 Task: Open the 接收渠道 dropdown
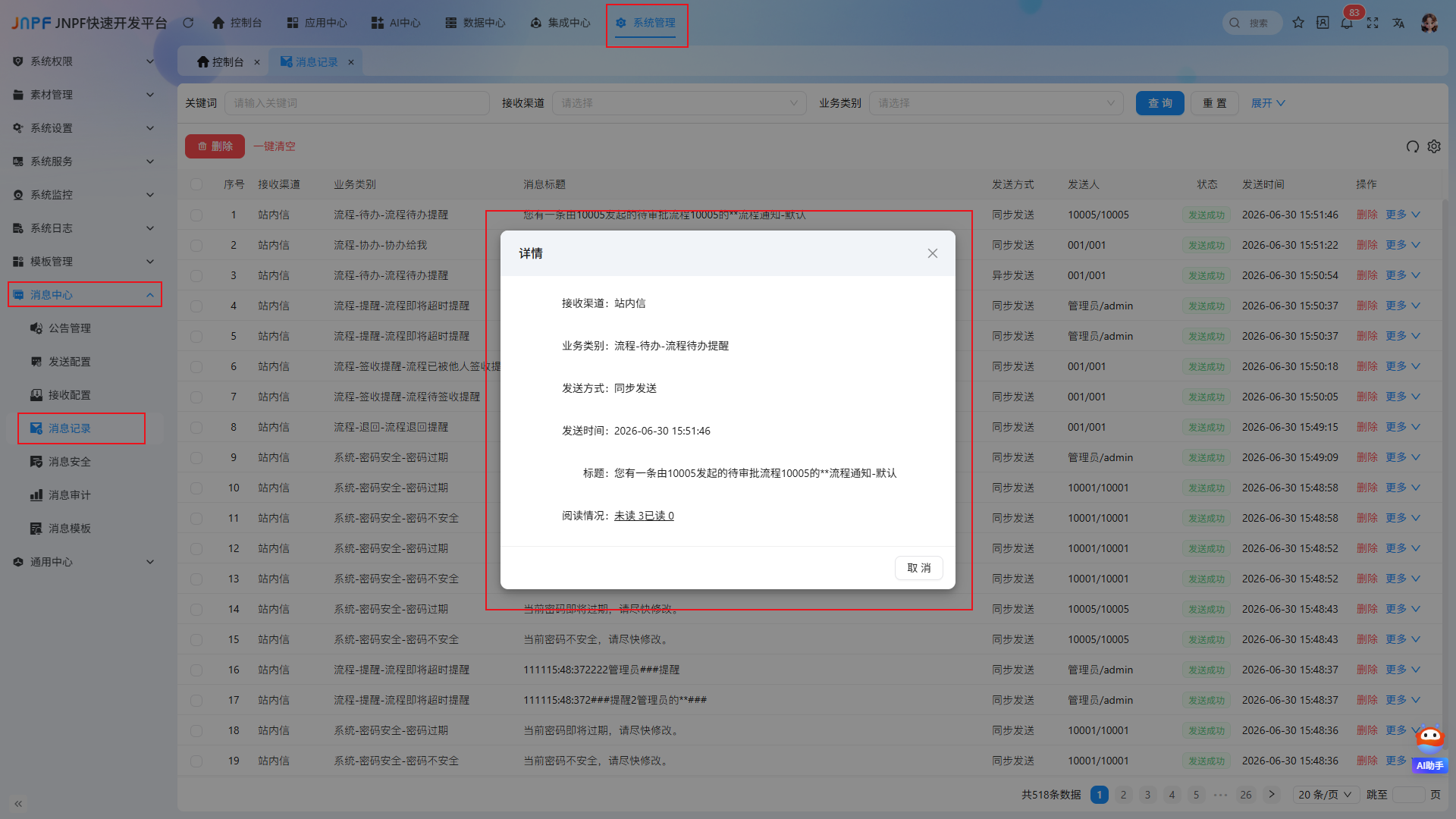(679, 103)
